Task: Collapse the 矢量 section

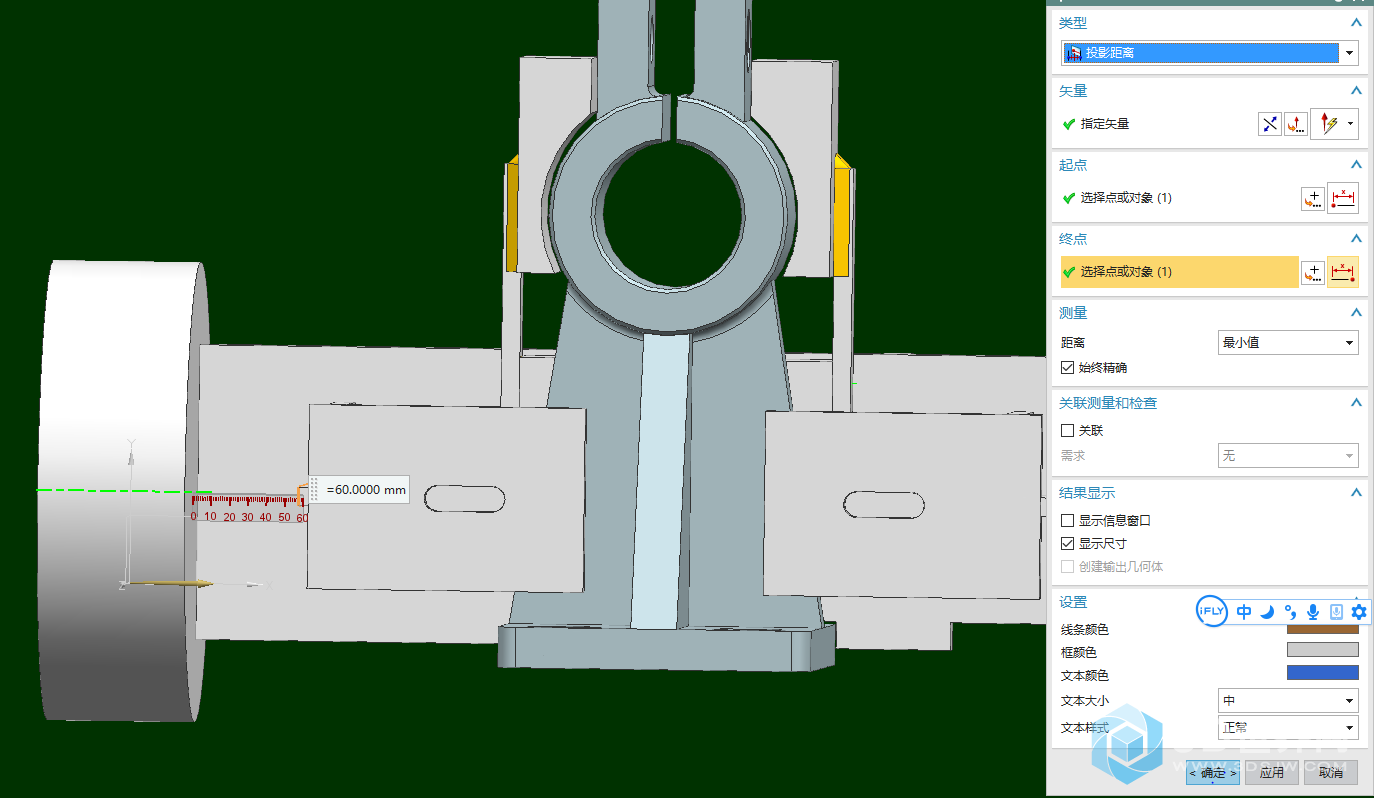Action: tap(1356, 91)
